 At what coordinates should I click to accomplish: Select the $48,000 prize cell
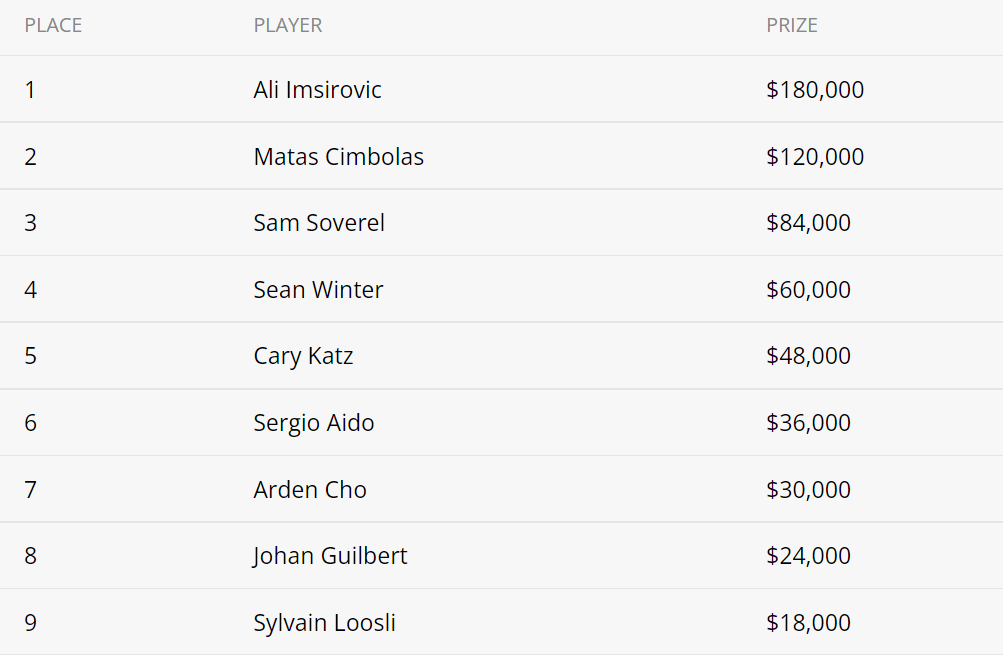809,356
